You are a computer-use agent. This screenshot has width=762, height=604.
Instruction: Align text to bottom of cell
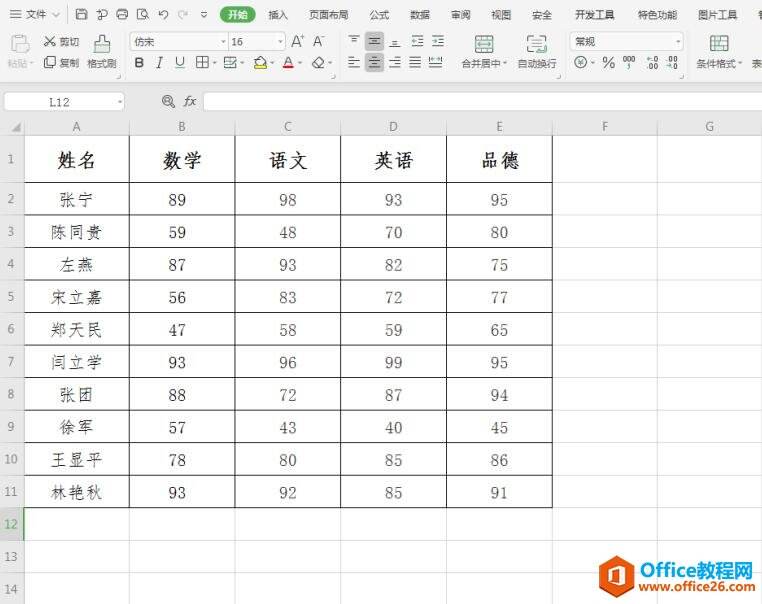tap(395, 41)
